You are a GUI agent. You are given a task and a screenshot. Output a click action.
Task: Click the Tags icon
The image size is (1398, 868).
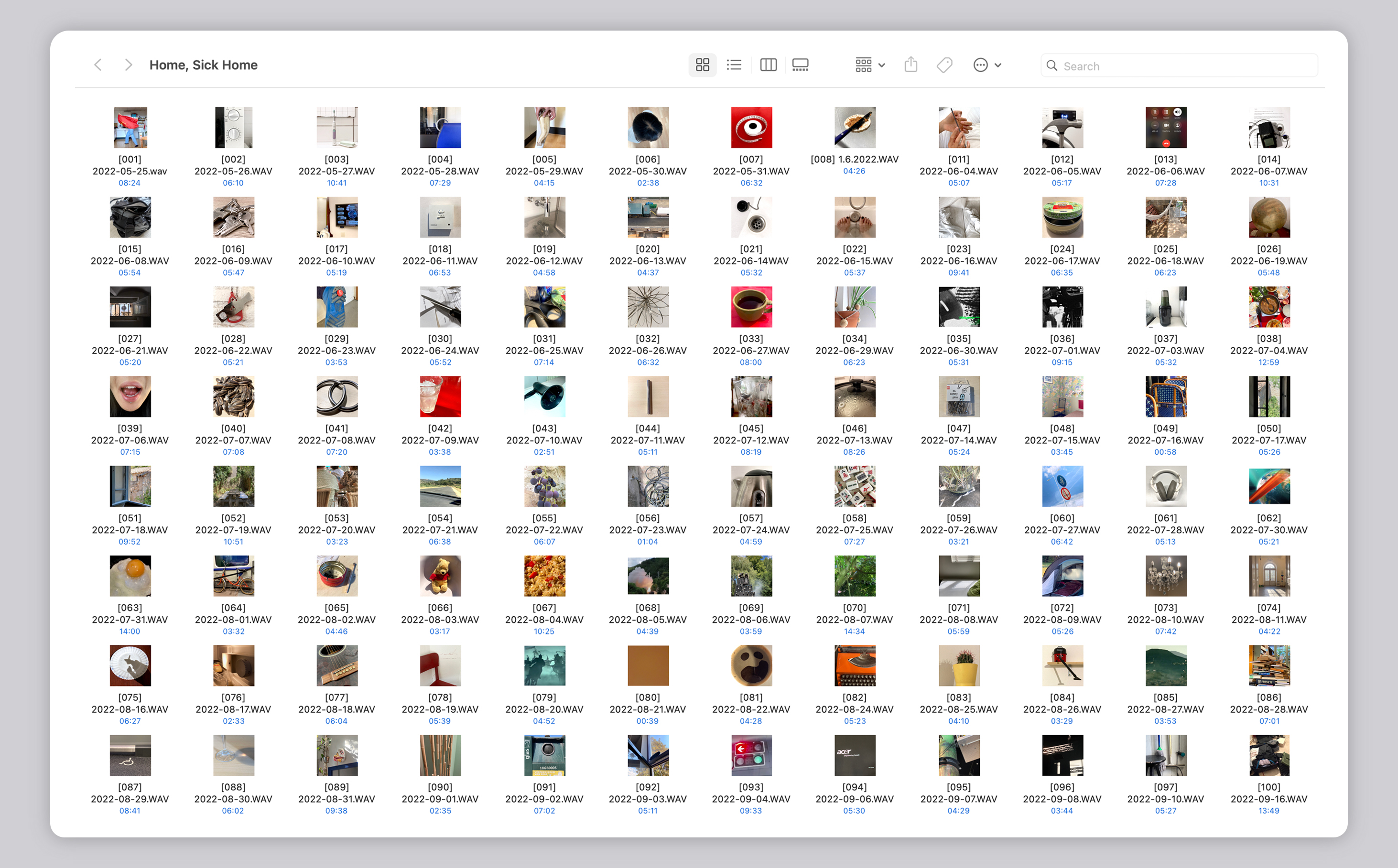[x=944, y=65]
